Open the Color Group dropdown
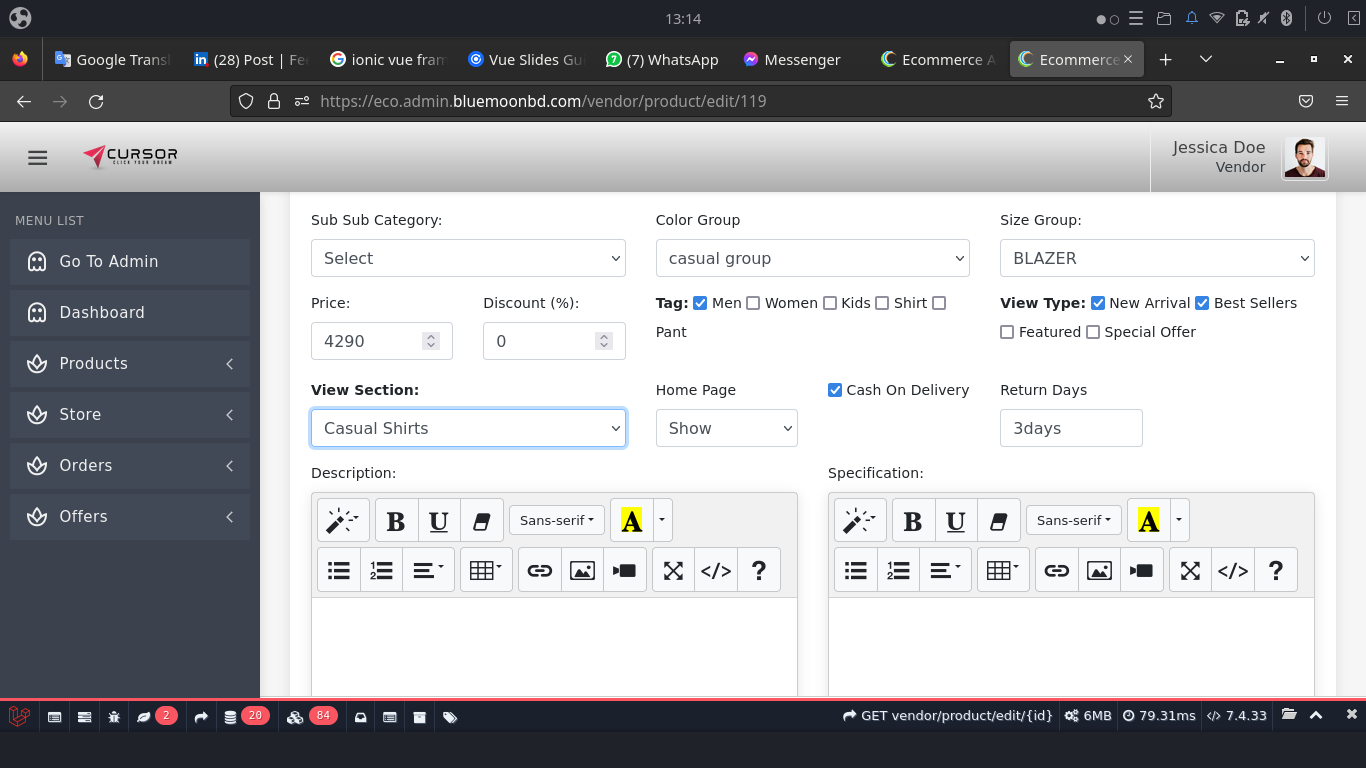The width and height of the screenshot is (1366, 768). click(812, 258)
